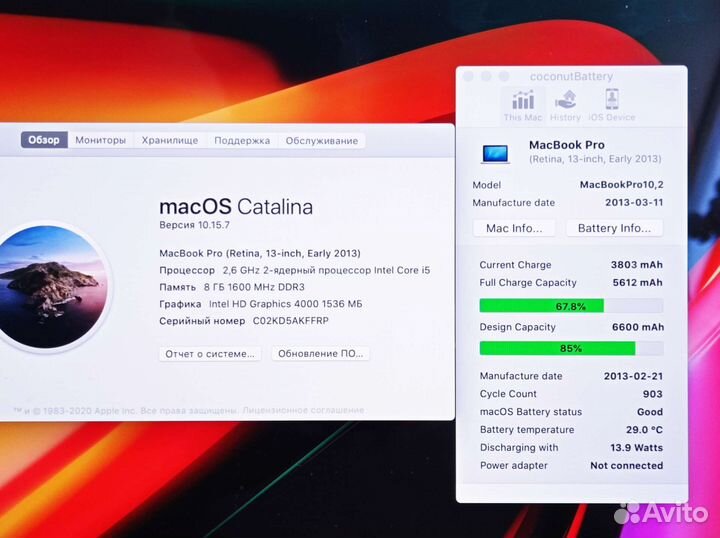Click the Отчет о системе button
Viewport: 720px width, 538px height.
tap(210, 353)
